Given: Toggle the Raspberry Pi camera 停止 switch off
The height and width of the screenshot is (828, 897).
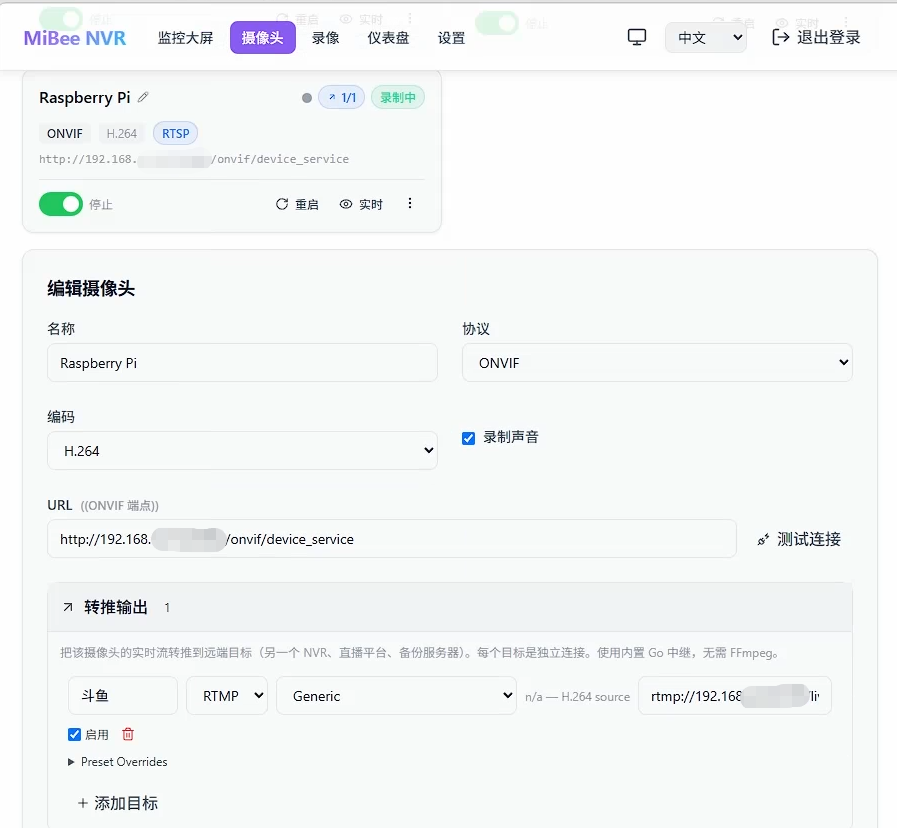Looking at the screenshot, I should pos(61,204).
